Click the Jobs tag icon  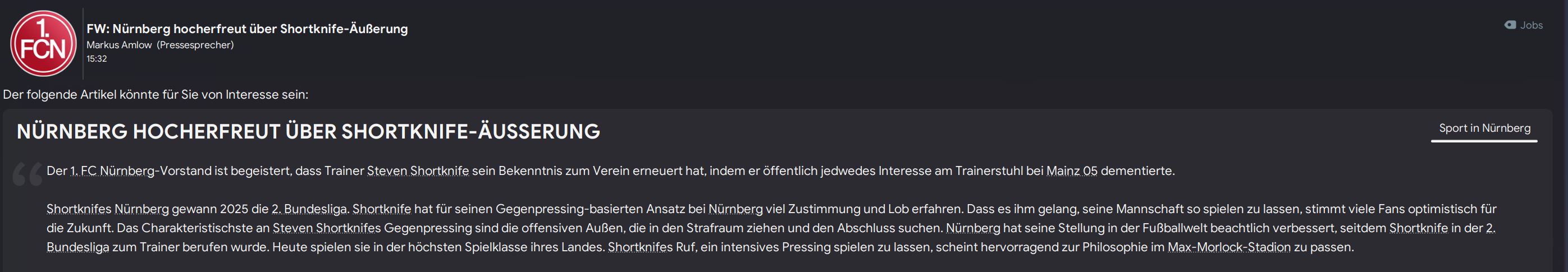point(1510,25)
